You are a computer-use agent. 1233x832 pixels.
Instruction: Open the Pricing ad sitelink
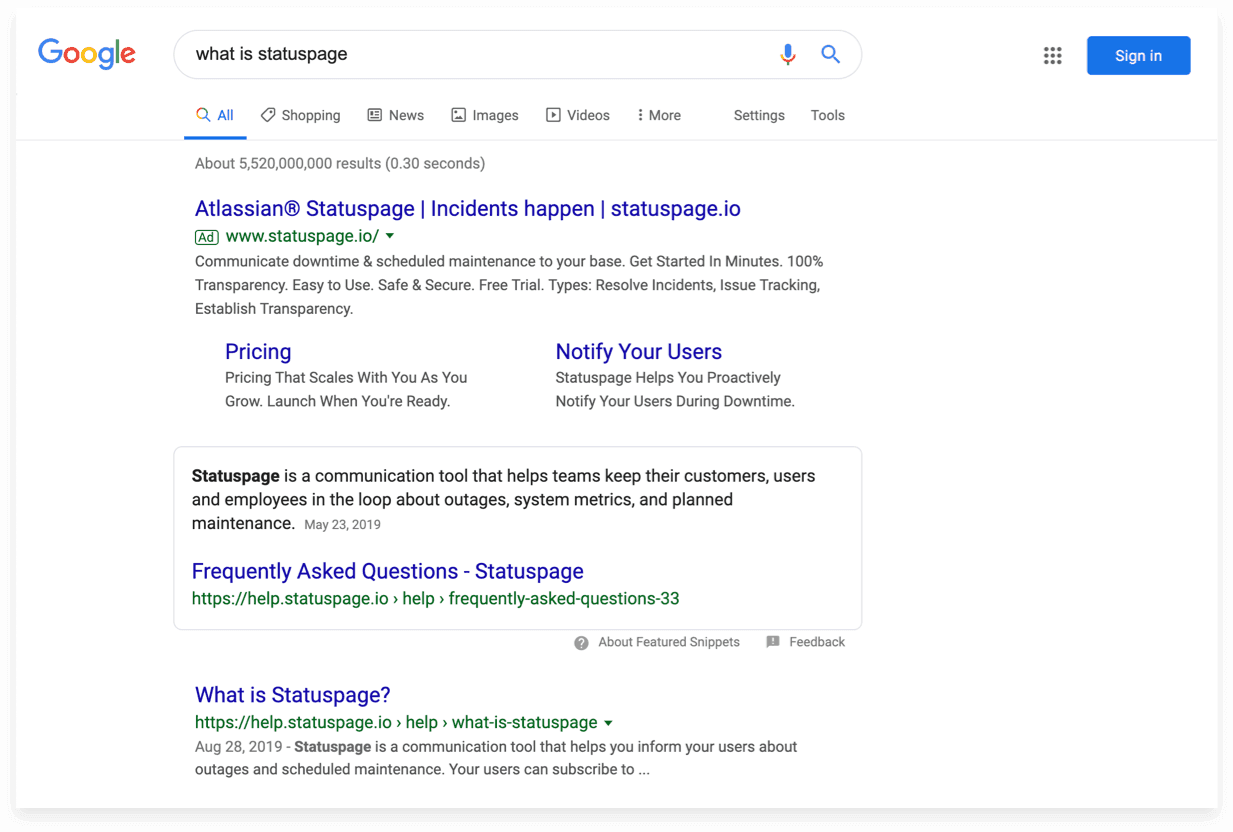click(258, 351)
